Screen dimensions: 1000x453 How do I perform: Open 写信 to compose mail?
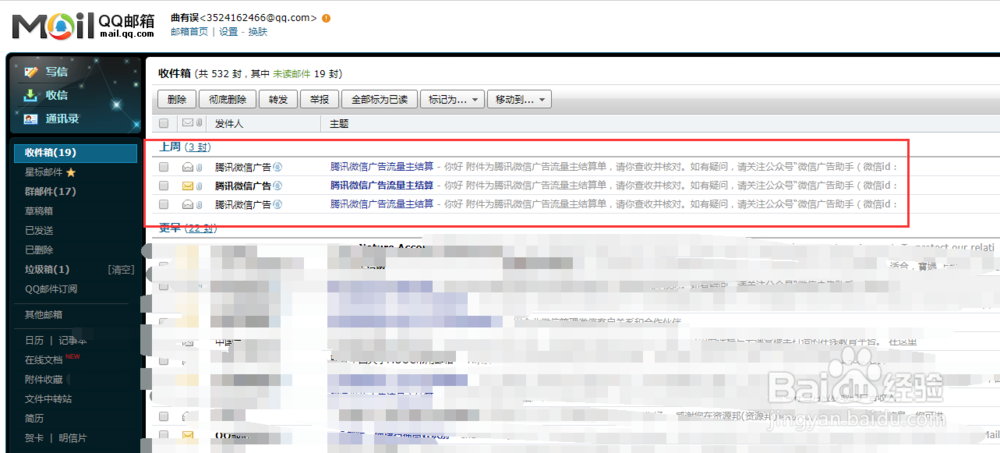tap(55, 72)
